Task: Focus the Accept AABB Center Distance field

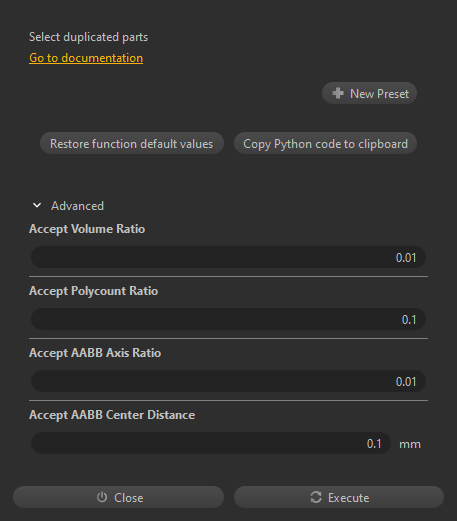Action: [x=211, y=443]
